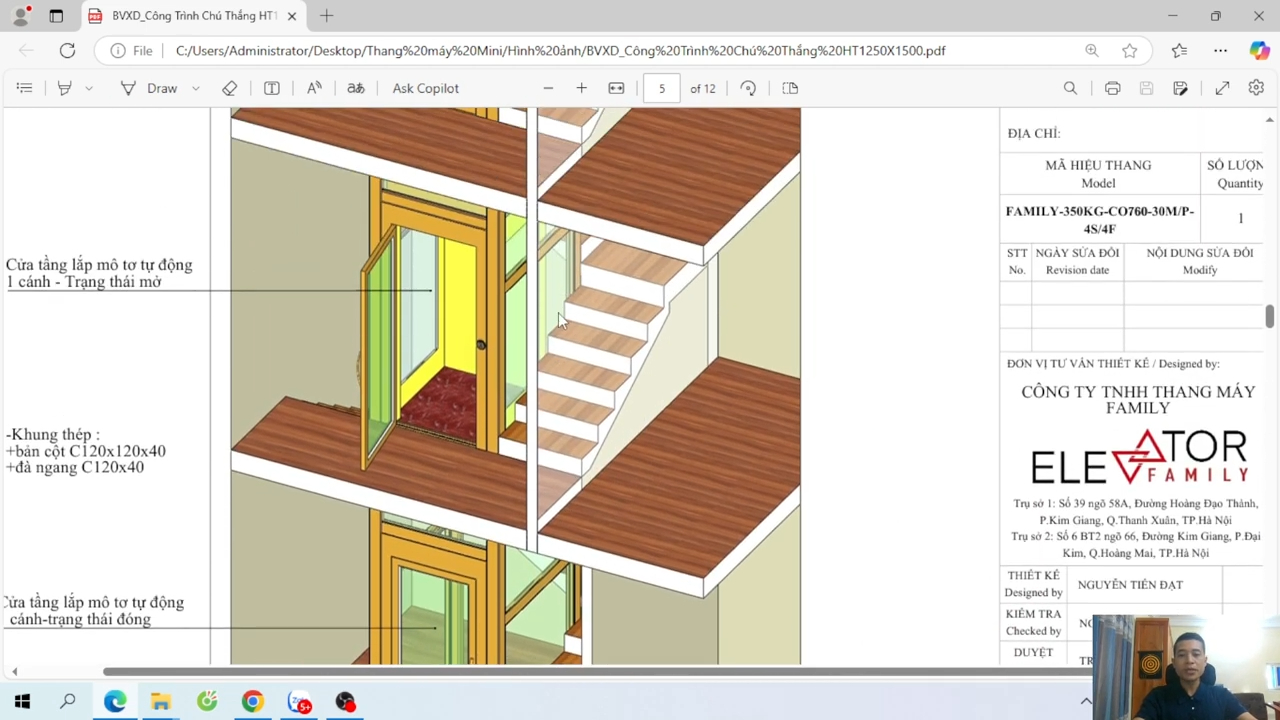Click the Add text tool
Image resolution: width=1280 pixels, height=720 pixels.
271,88
